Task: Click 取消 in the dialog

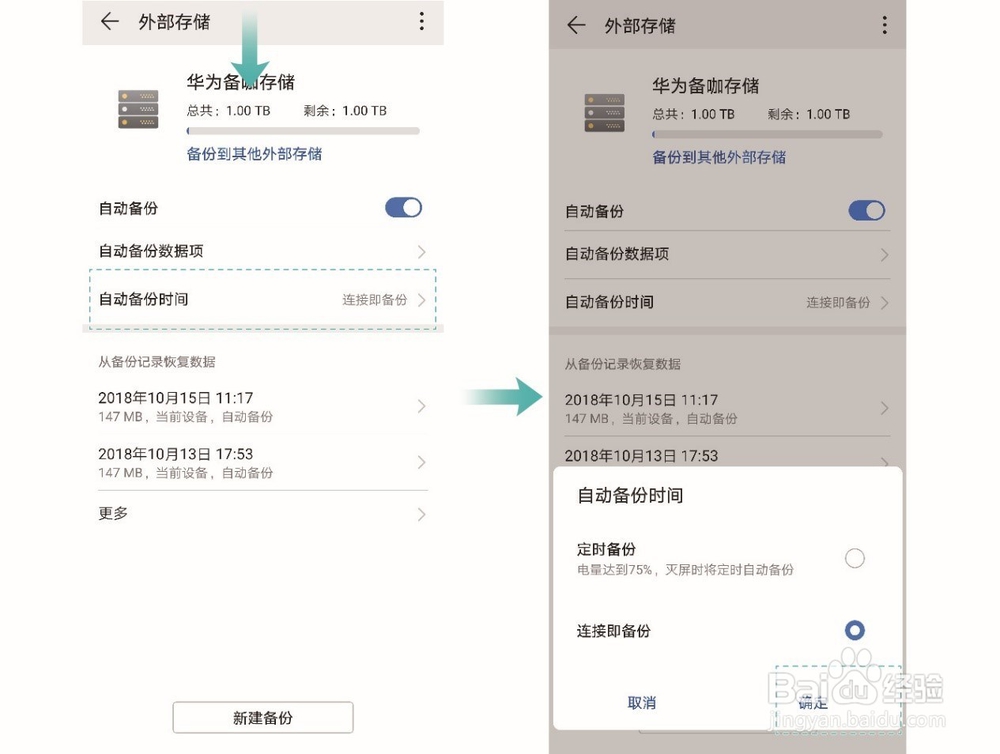Action: pos(642,702)
